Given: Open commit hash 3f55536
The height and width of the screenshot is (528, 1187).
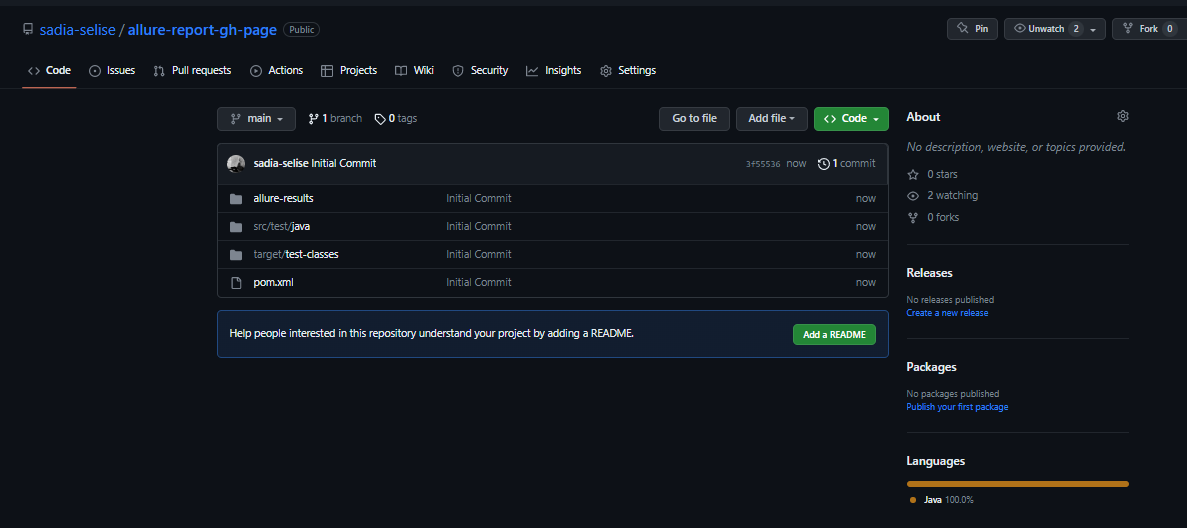Looking at the screenshot, I should pos(763,164).
